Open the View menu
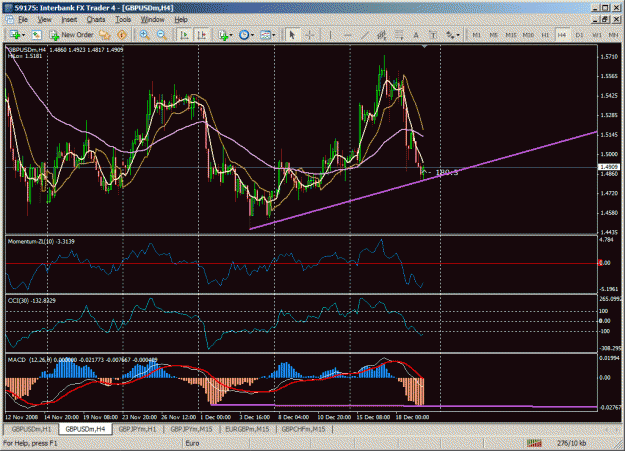This screenshot has width=625, height=451. (45, 20)
